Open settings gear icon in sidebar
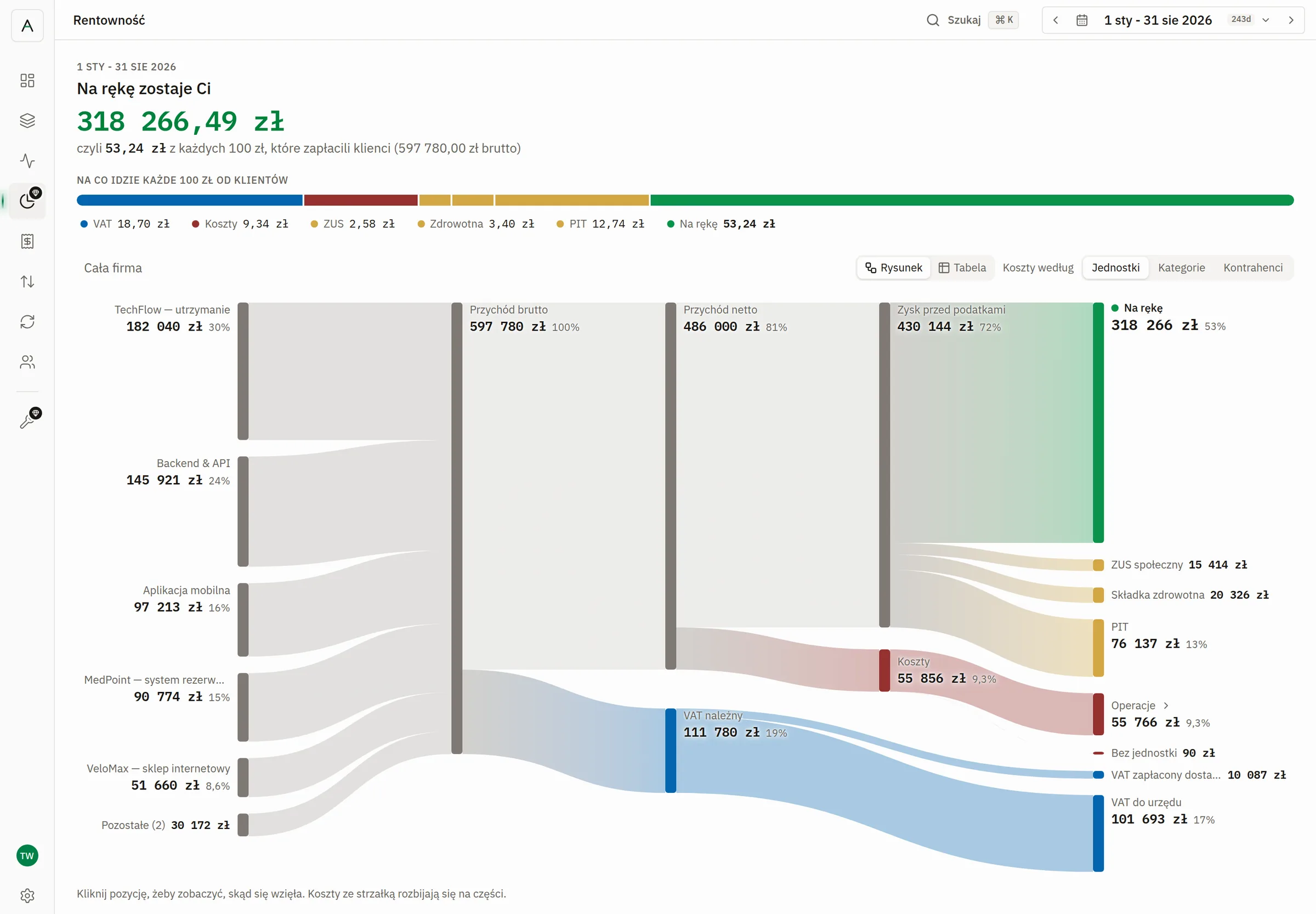1316x914 pixels. 27,895
